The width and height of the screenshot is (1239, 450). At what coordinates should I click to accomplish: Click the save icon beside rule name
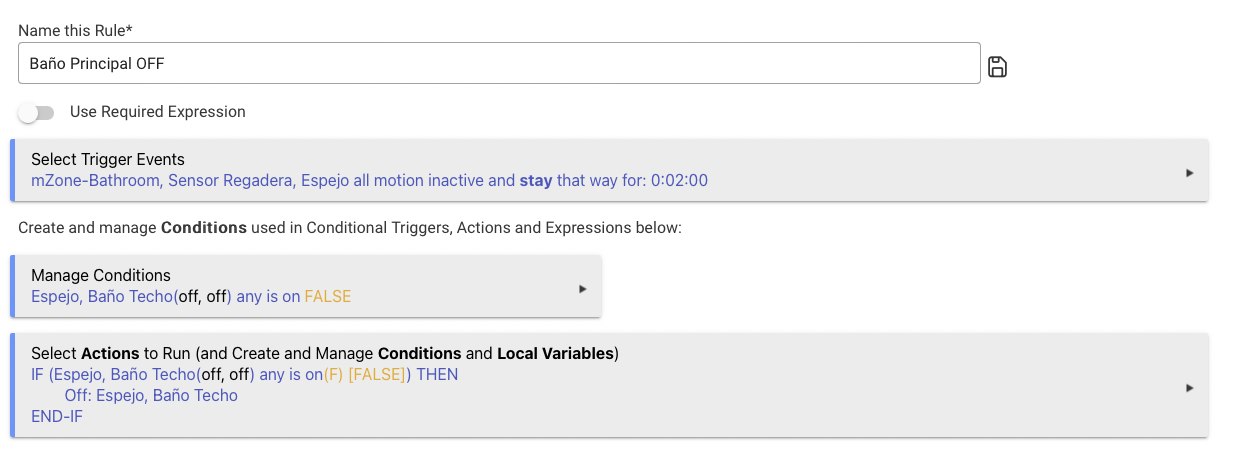point(997,67)
